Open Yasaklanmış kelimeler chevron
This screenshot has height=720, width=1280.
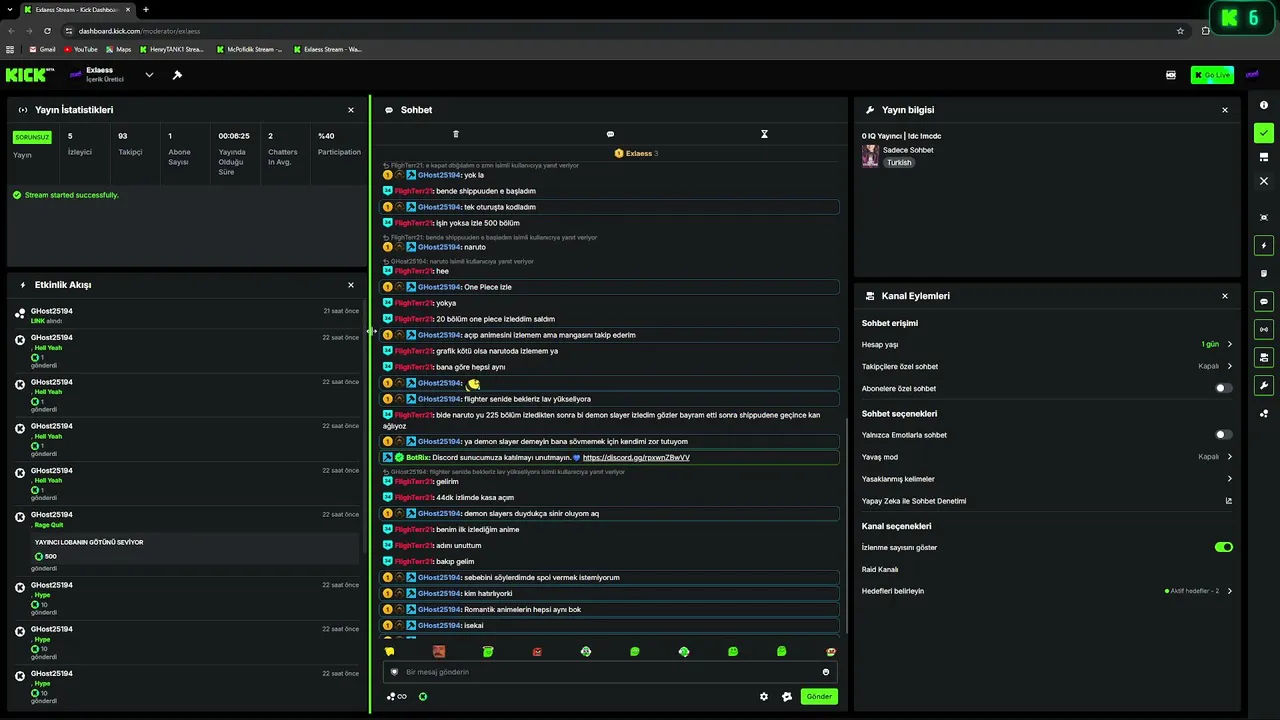click(x=1230, y=479)
